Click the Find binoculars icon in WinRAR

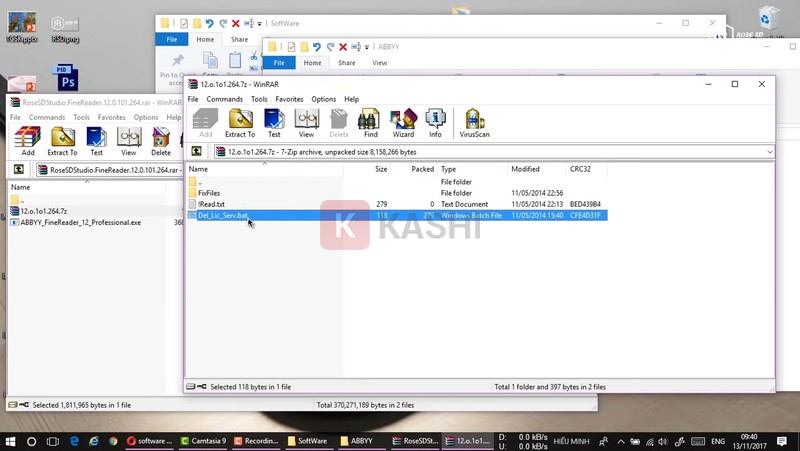pos(370,124)
